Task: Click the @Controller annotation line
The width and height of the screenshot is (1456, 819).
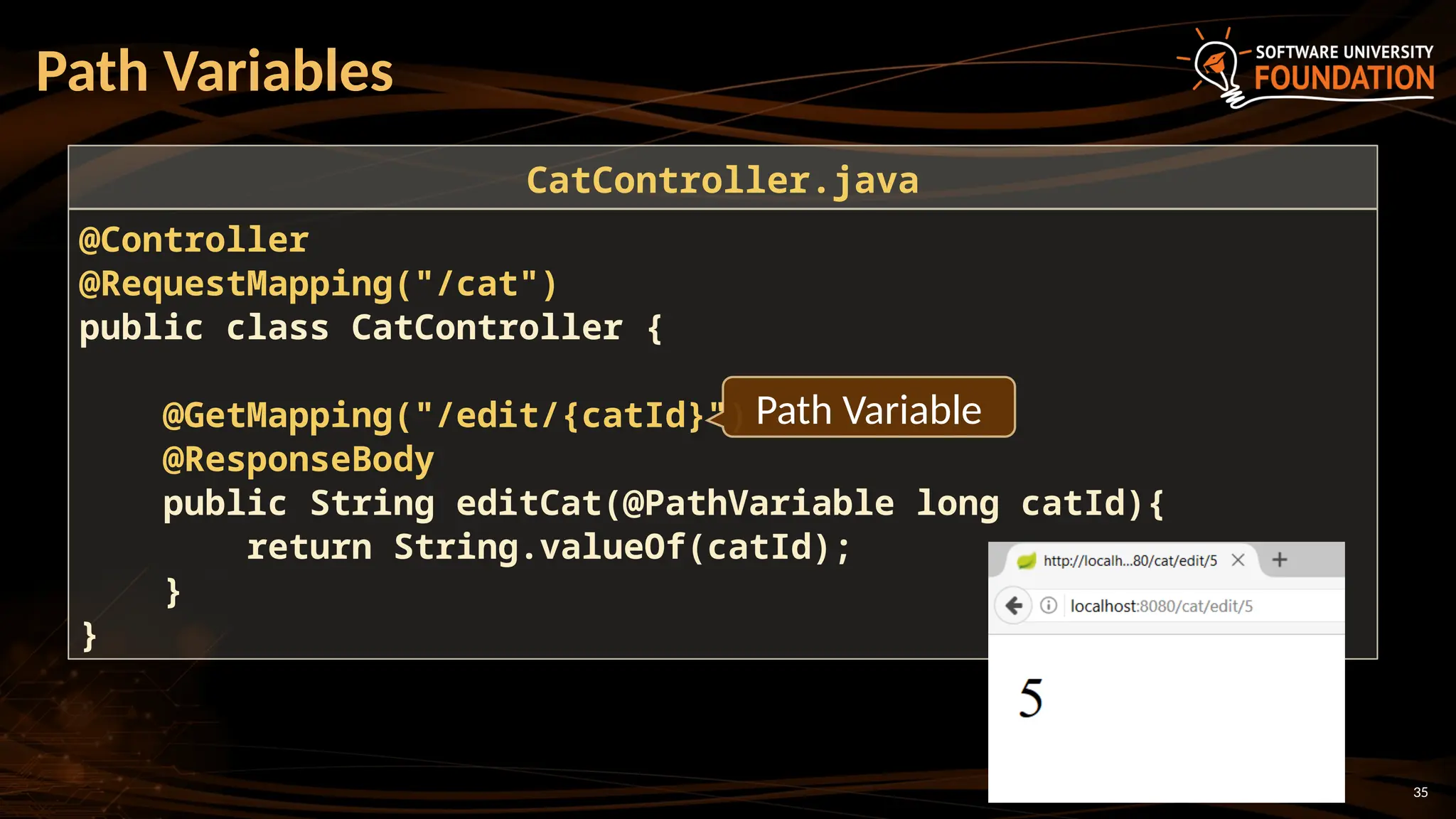Action: tap(194, 240)
